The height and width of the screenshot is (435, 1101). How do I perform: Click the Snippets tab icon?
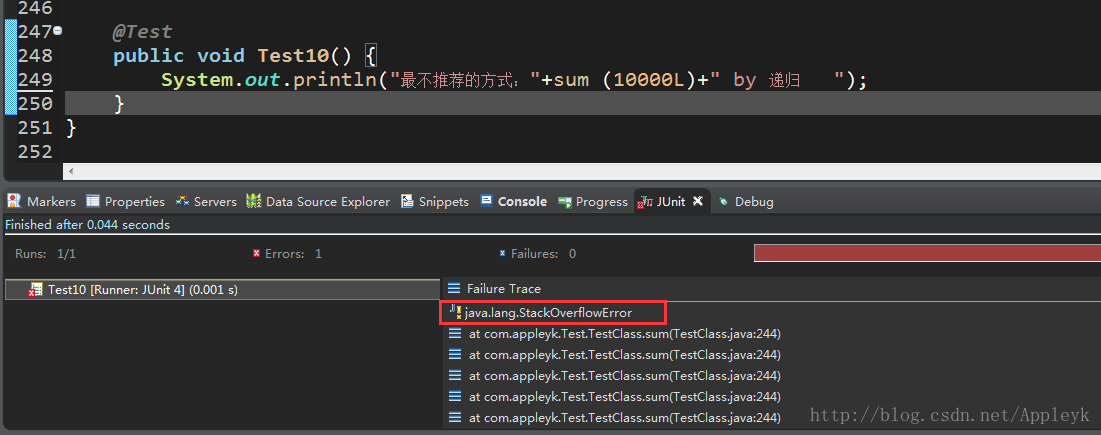(x=407, y=201)
